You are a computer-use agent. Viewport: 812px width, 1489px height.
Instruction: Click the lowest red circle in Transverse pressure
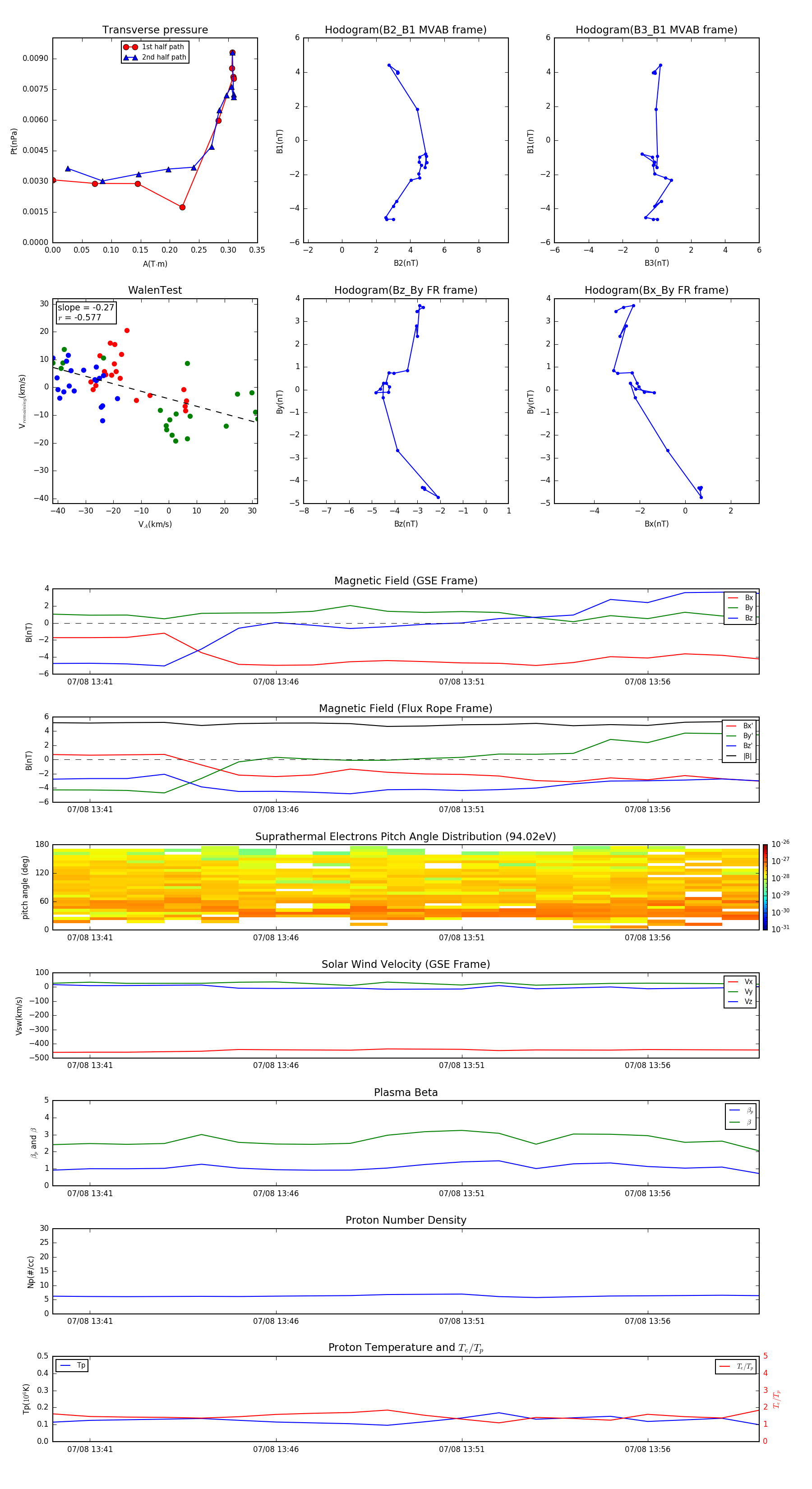[x=182, y=207]
